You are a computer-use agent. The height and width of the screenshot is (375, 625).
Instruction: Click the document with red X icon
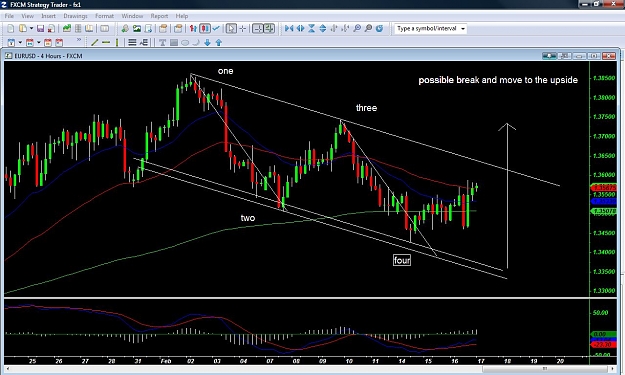[51, 28]
